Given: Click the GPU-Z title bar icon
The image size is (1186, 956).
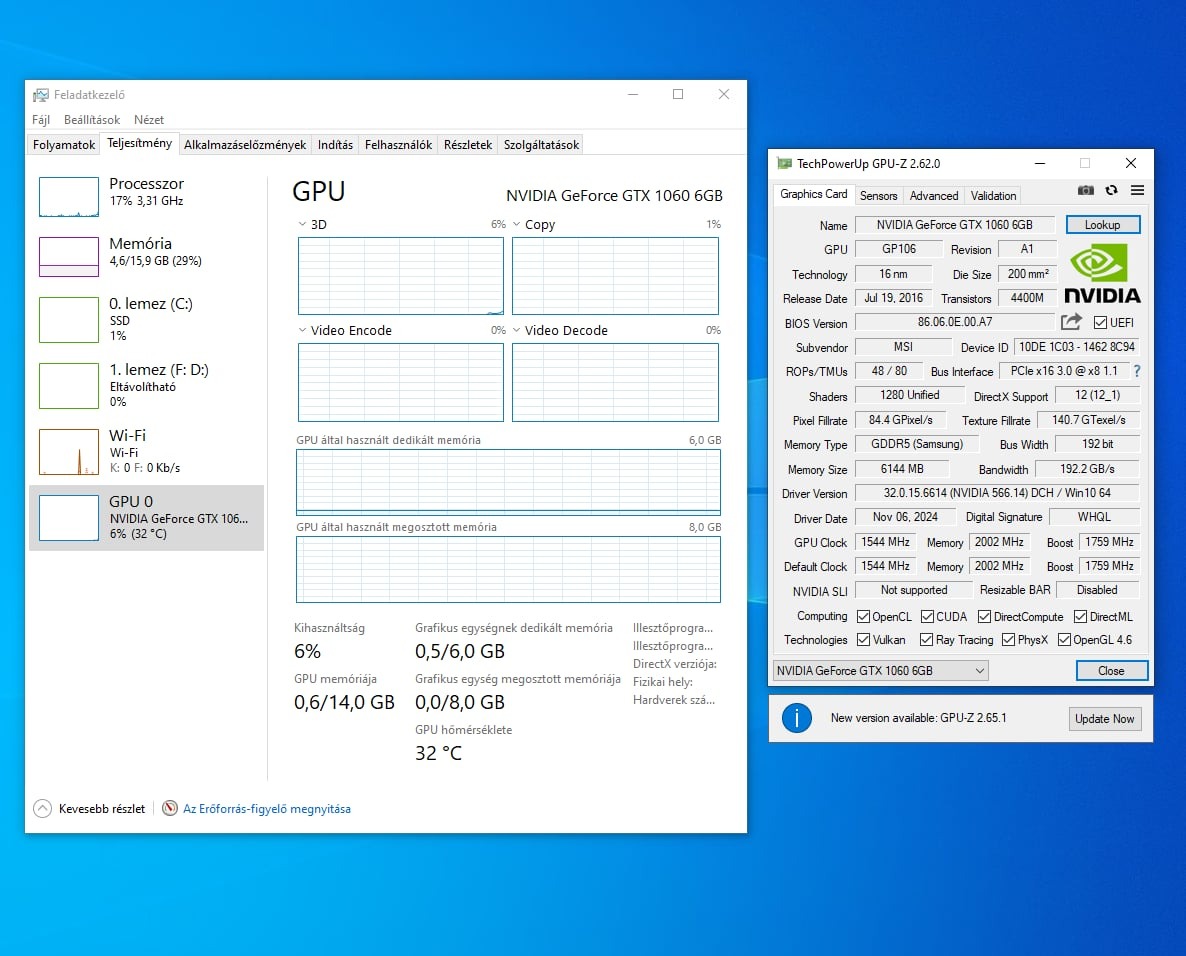Looking at the screenshot, I should tap(784, 163).
